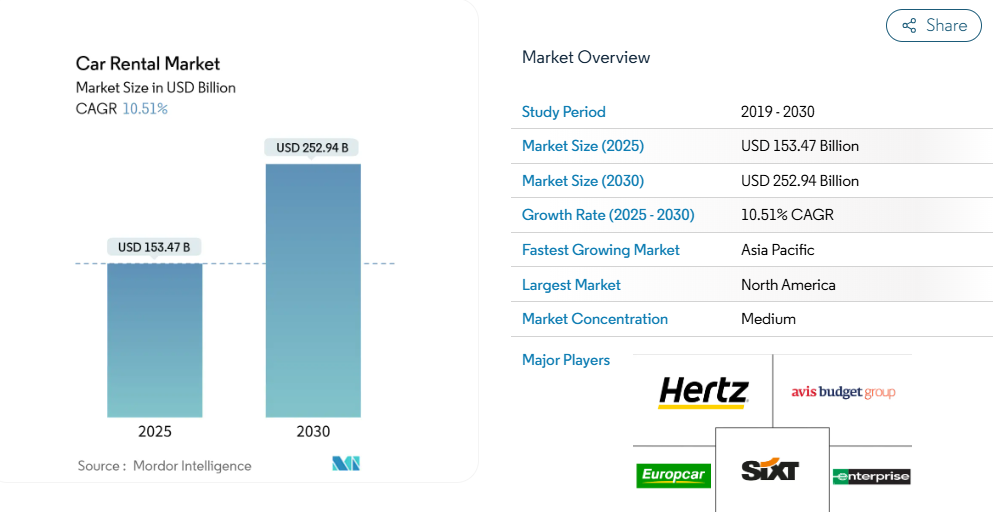Click the Enterprise logo
This screenshot has height=521, width=1000.
click(871, 476)
